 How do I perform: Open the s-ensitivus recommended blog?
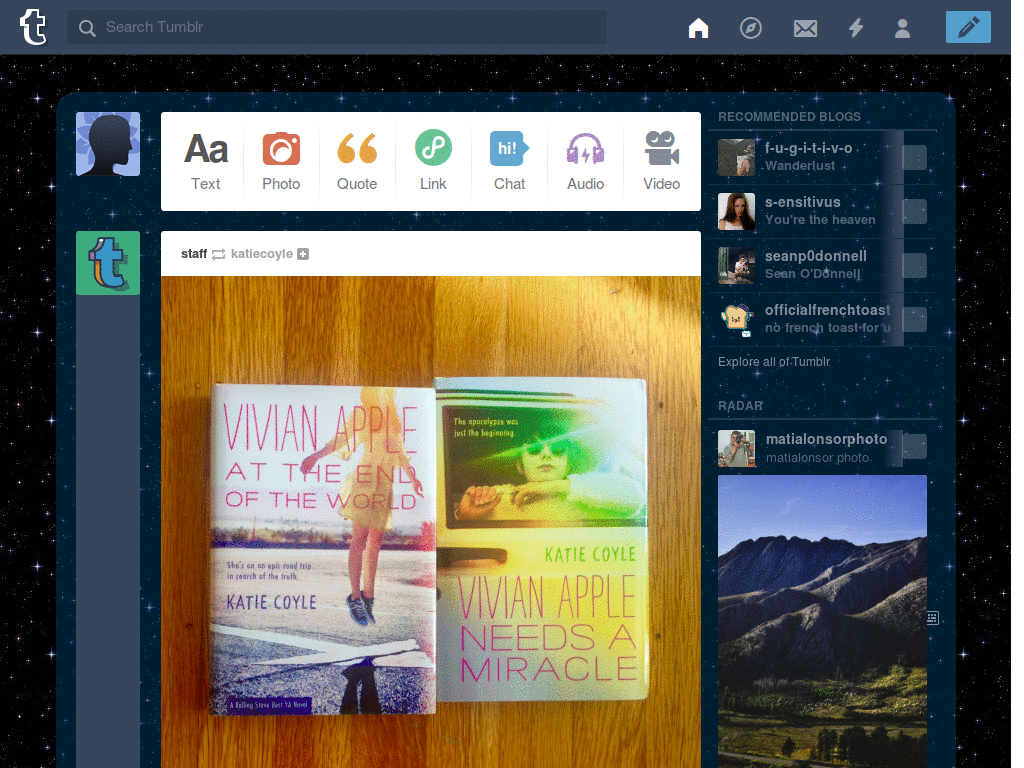(x=802, y=202)
